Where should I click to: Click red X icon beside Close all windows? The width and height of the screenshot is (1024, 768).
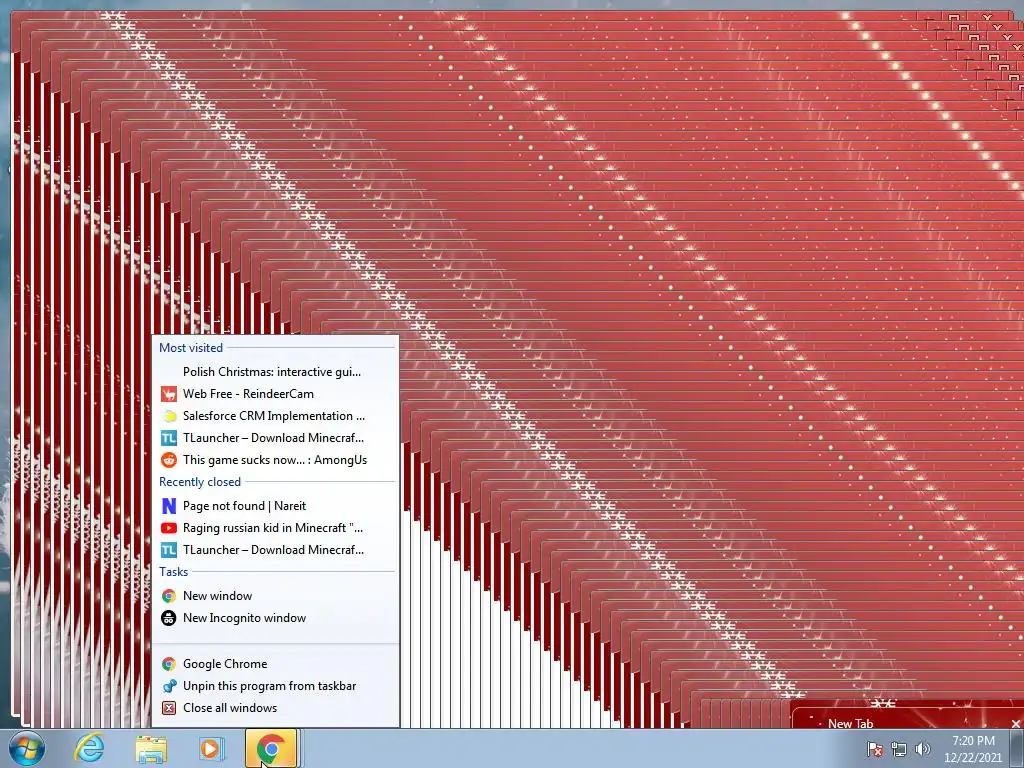click(168, 709)
